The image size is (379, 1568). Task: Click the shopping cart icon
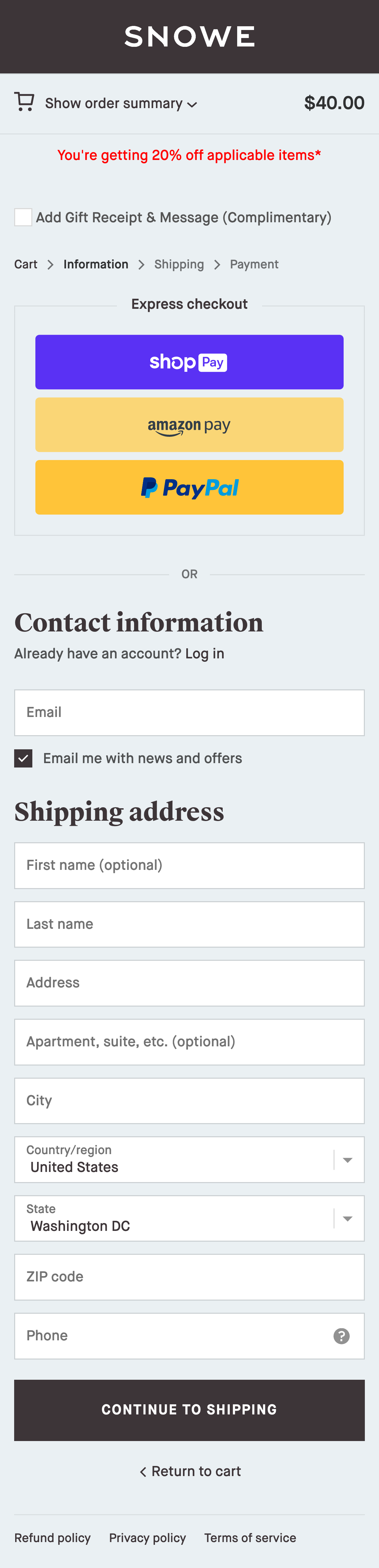click(x=24, y=102)
